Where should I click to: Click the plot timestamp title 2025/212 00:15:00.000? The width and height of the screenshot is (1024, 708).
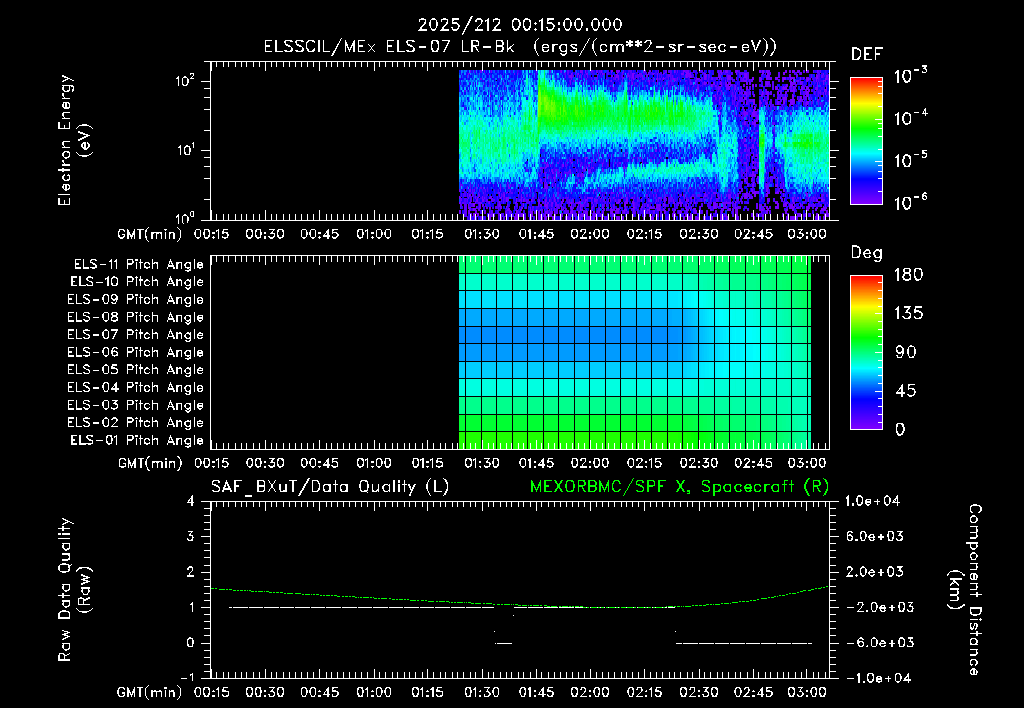[519, 25]
